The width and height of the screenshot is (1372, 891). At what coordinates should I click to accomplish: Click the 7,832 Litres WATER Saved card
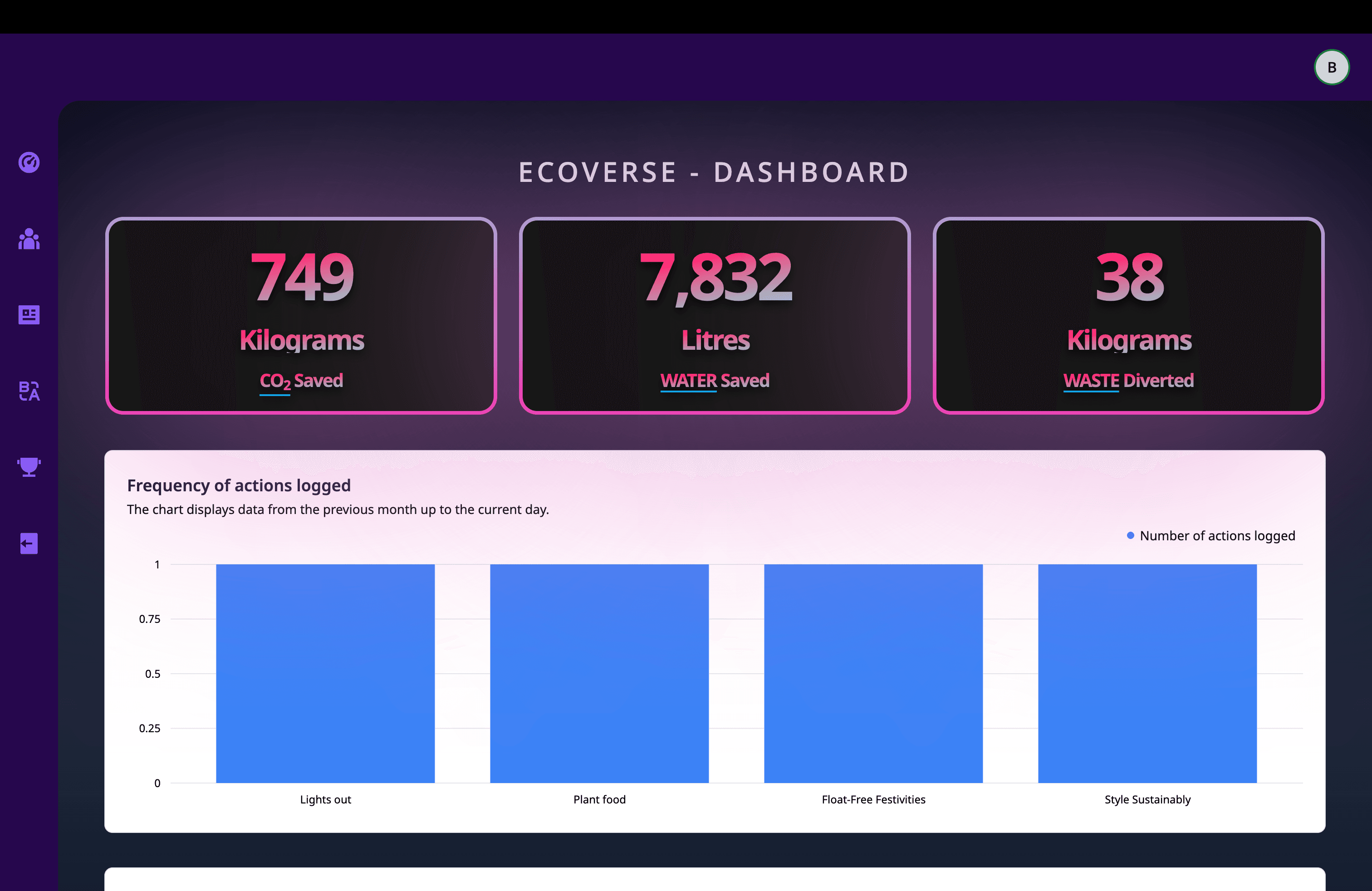pyautogui.click(x=715, y=316)
